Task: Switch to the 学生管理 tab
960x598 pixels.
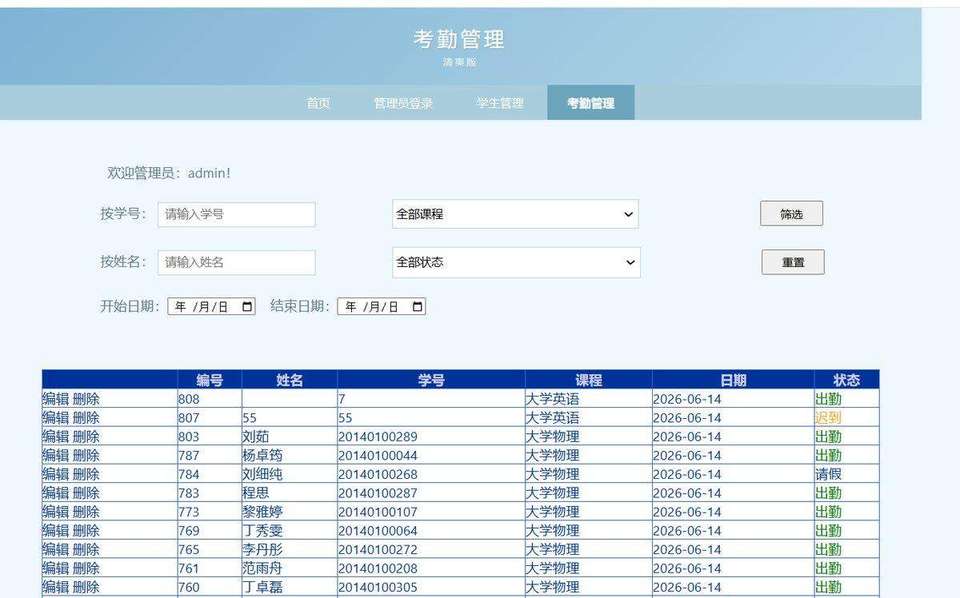Action: (x=500, y=103)
